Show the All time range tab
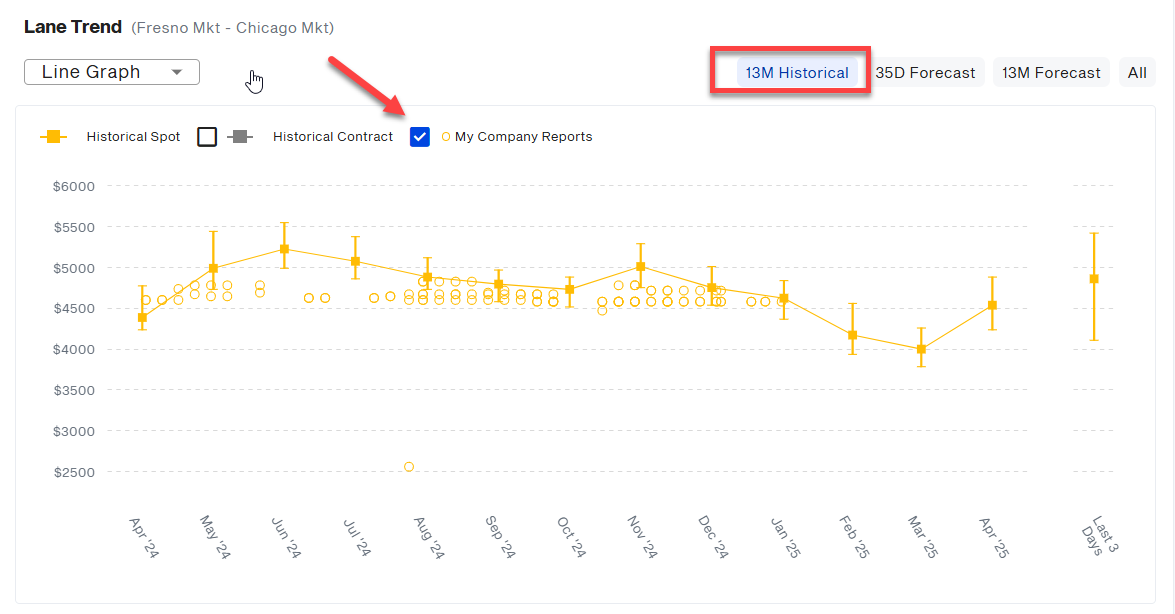Image resolution: width=1175 pixels, height=614 pixels. tap(1137, 73)
